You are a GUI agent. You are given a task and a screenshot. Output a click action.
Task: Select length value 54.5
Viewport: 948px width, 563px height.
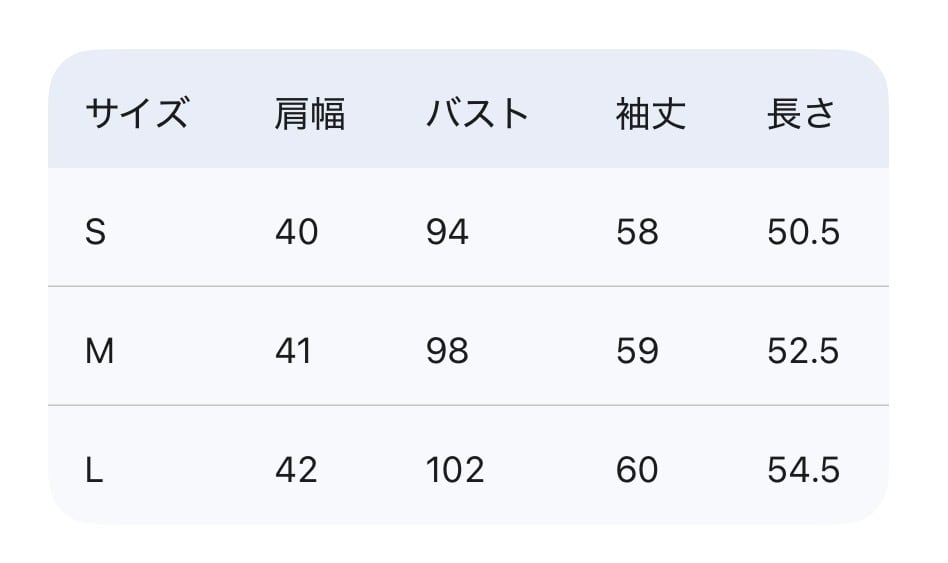tap(803, 470)
